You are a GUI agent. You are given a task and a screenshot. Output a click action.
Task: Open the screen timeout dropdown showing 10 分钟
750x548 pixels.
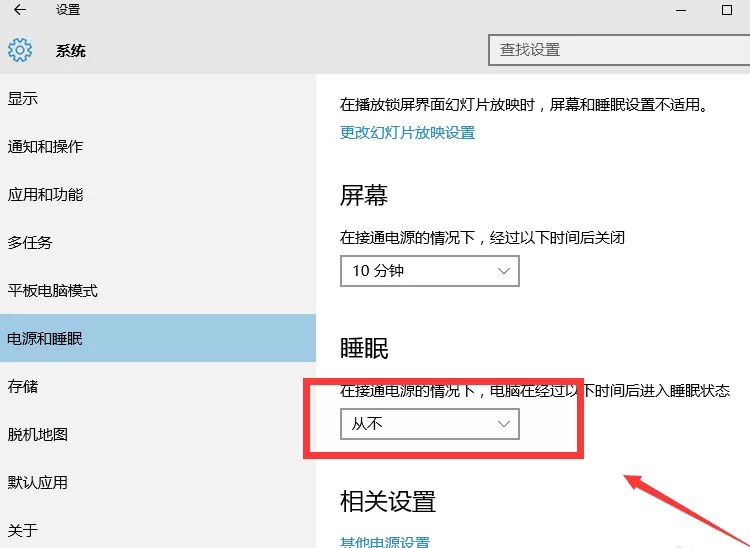tap(430, 271)
